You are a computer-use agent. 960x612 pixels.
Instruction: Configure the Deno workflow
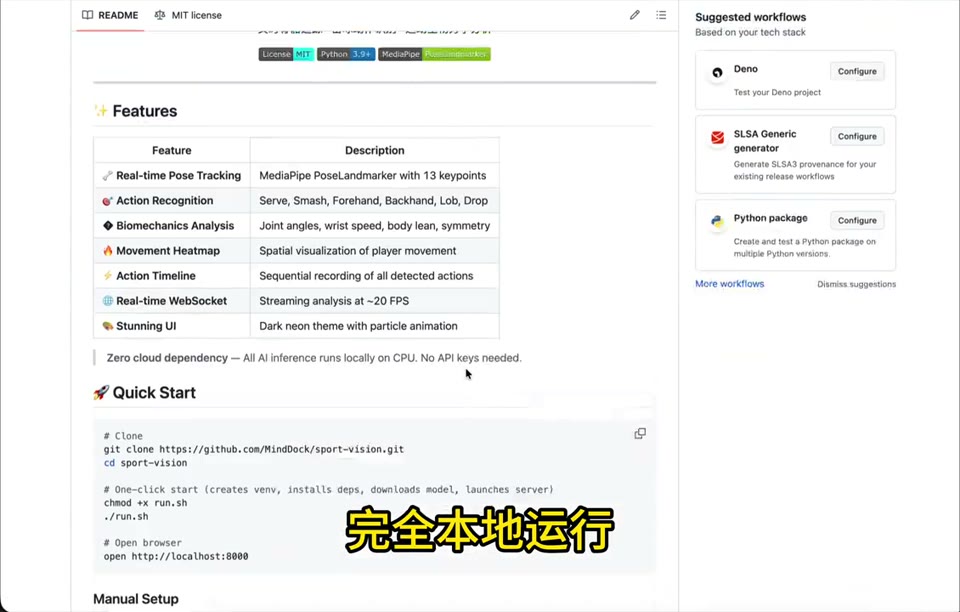[x=857, y=72]
